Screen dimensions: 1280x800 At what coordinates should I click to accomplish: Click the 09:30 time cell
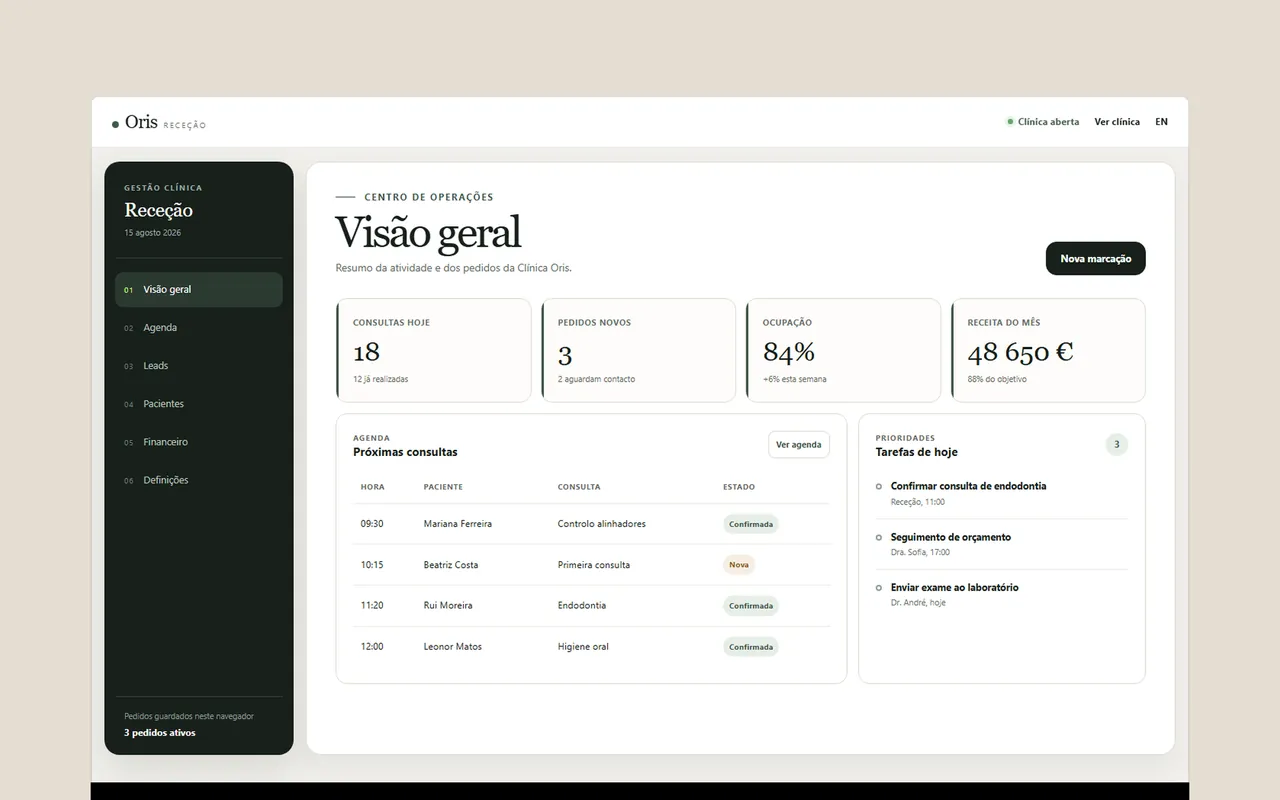(372, 524)
